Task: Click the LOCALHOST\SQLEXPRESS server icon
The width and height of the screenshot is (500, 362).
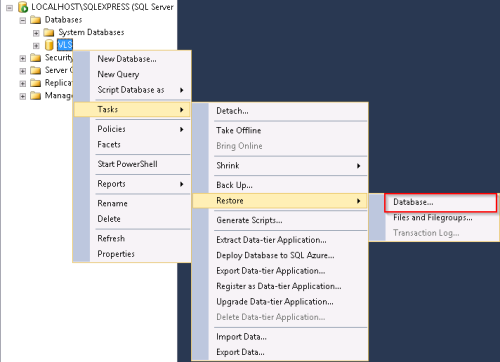Action: [x=23, y=7]
